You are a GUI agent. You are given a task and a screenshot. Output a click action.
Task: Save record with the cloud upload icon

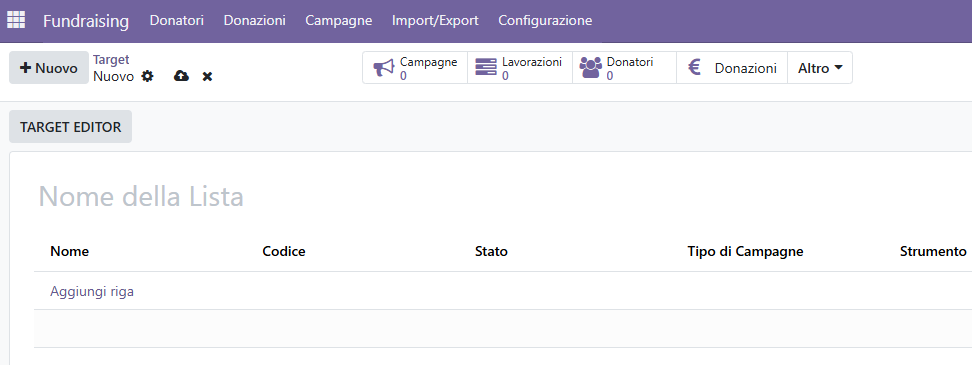181,76
